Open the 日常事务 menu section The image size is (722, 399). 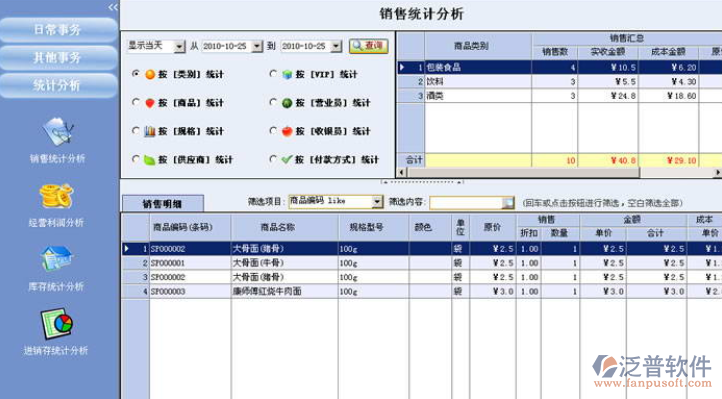pyautogui.click(x=58, y=30)
